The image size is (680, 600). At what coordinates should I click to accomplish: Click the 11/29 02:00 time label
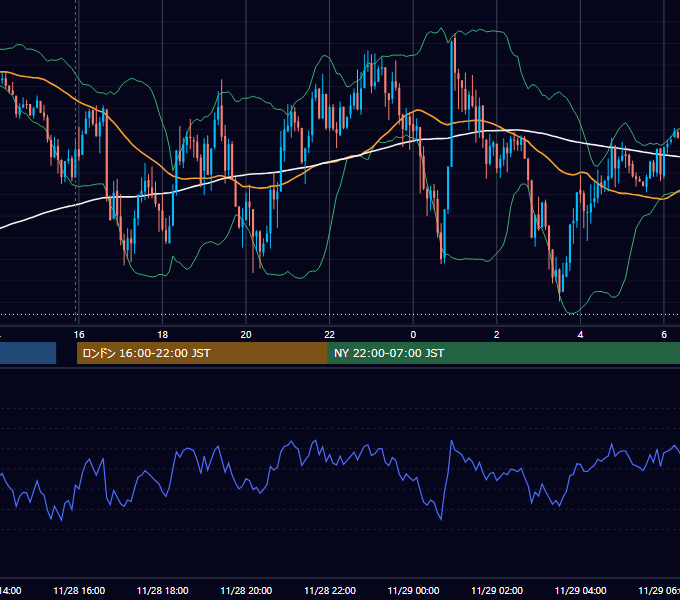(497, 590)
